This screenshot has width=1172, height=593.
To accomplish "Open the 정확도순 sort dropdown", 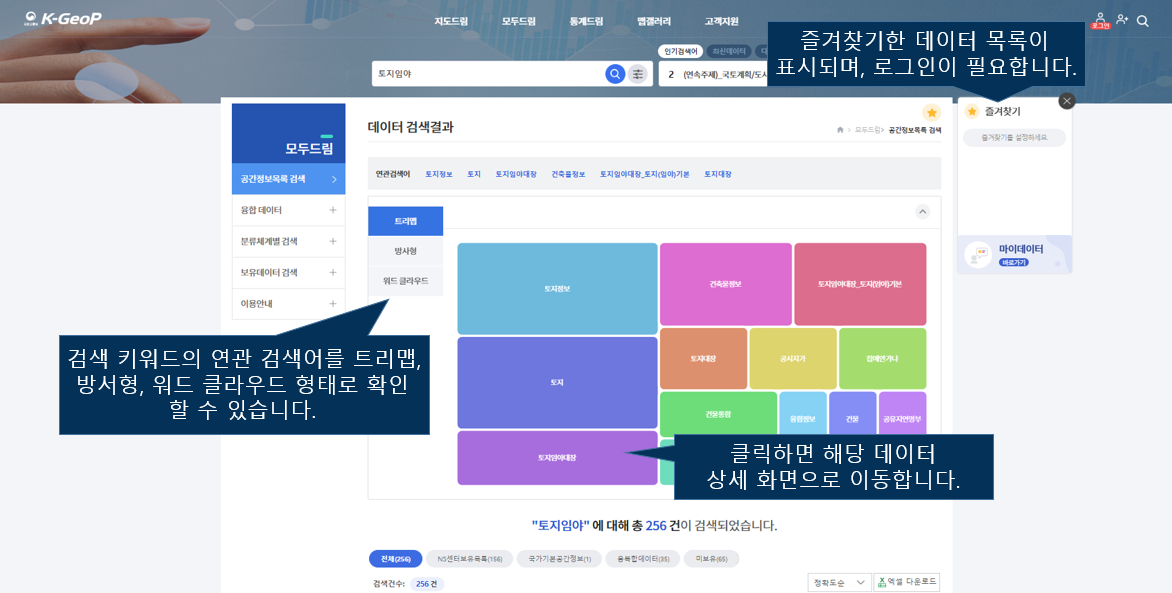I will pyautogui.click(x=838, y=583).
